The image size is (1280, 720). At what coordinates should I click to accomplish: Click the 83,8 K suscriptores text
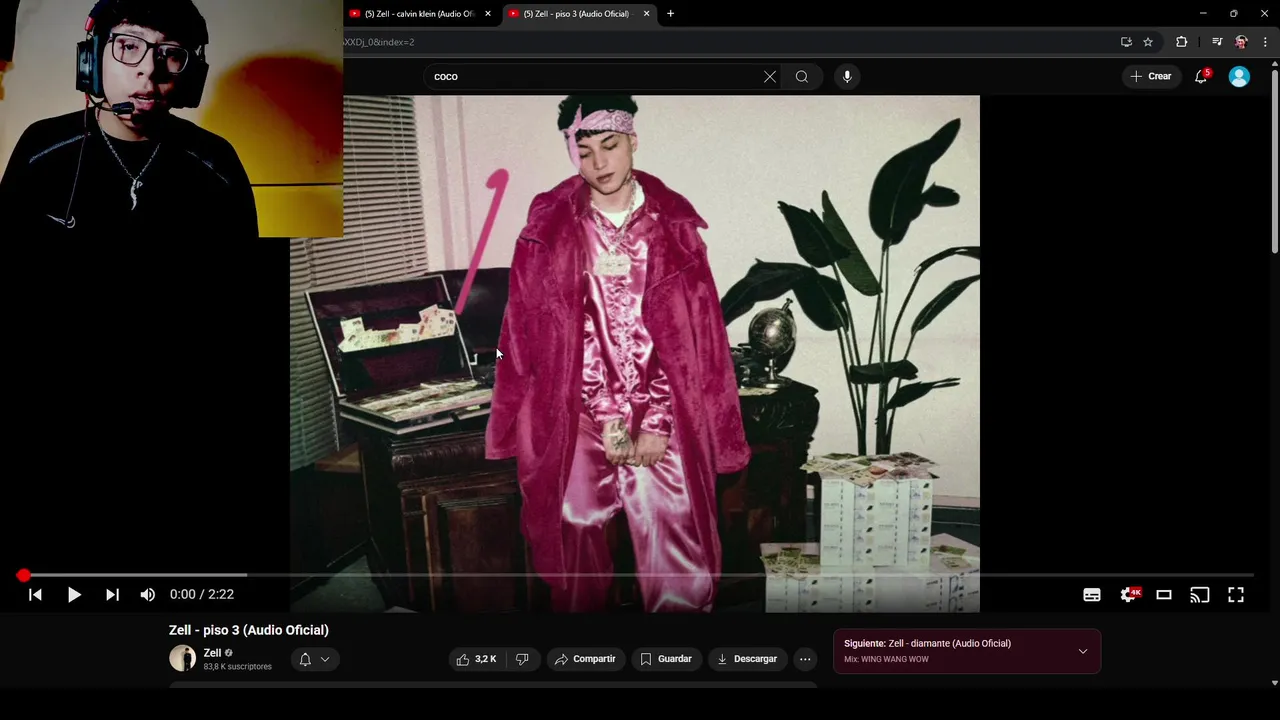click(237, 667)
